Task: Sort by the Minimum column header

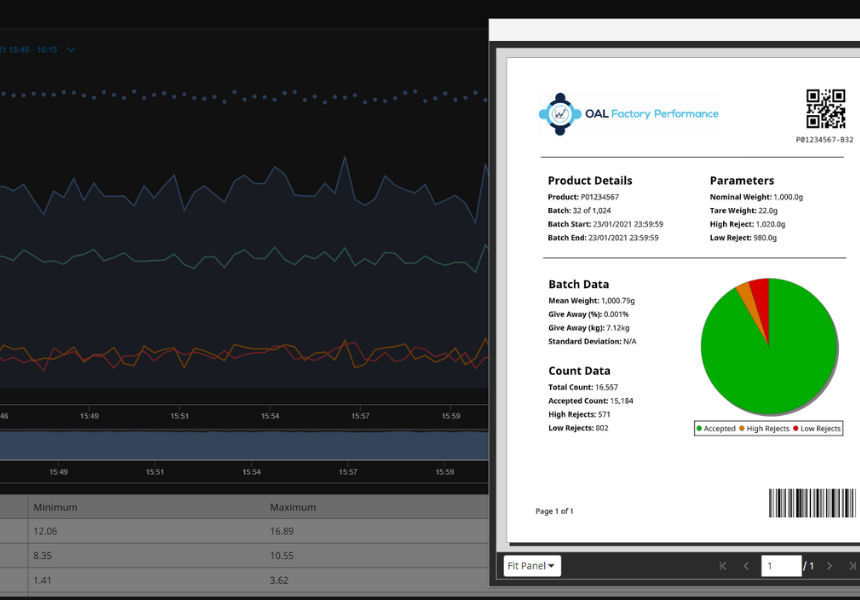Action: pyautogui.click(x=55, y=507)
